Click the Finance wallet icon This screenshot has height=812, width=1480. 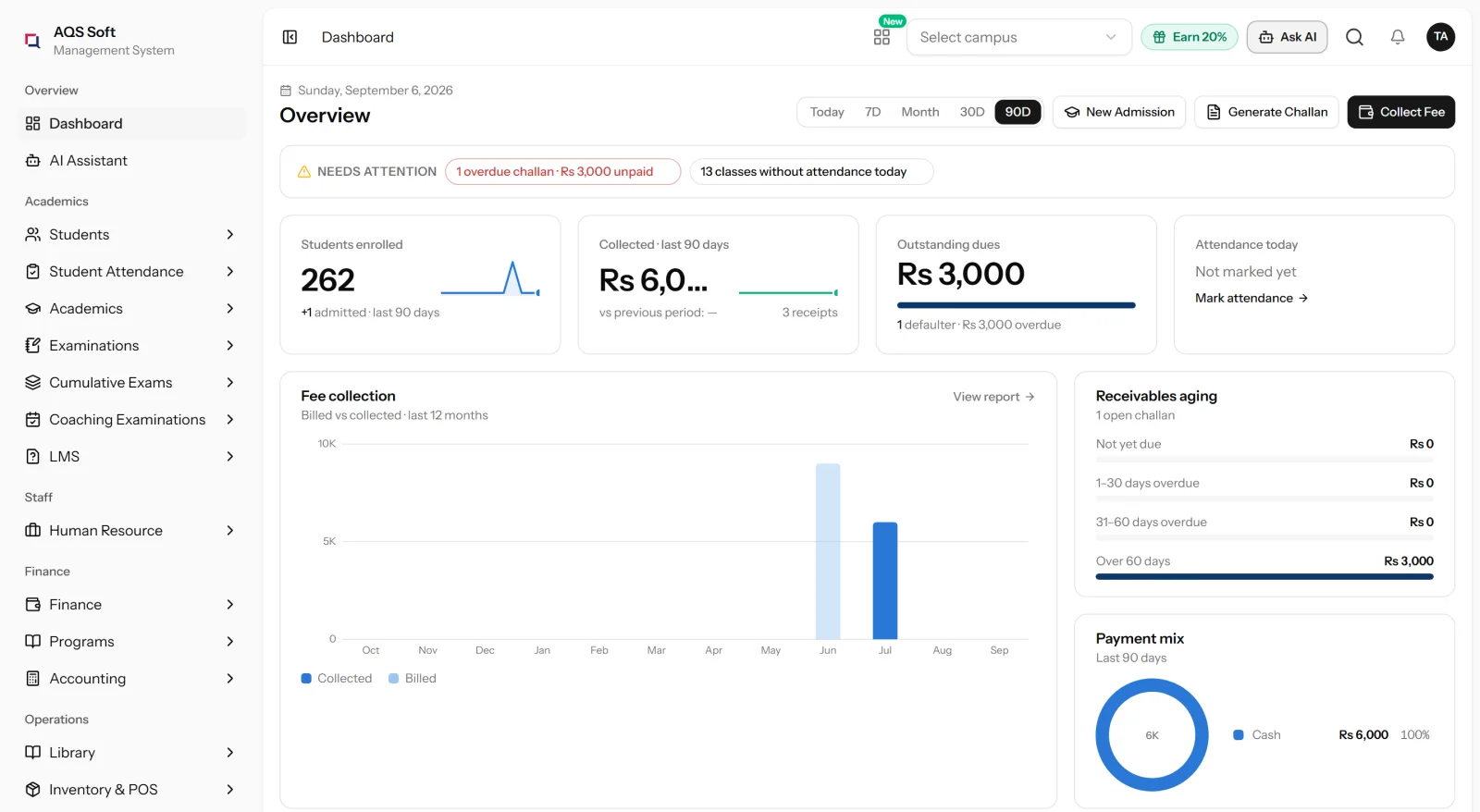[x=33, y=605]
